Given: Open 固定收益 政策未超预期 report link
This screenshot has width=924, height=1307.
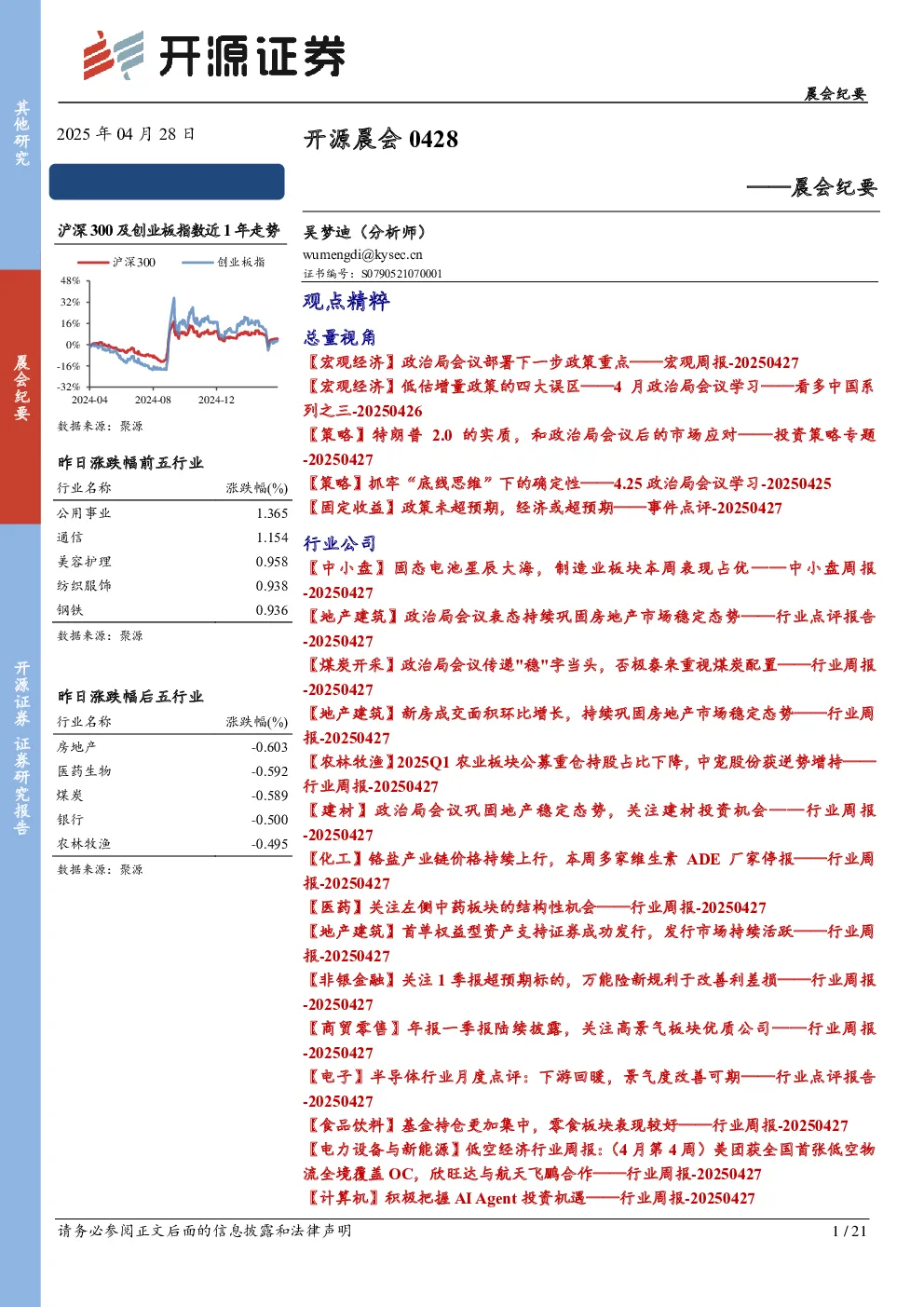Looking at the screenshot, I should tap(543, 508).
